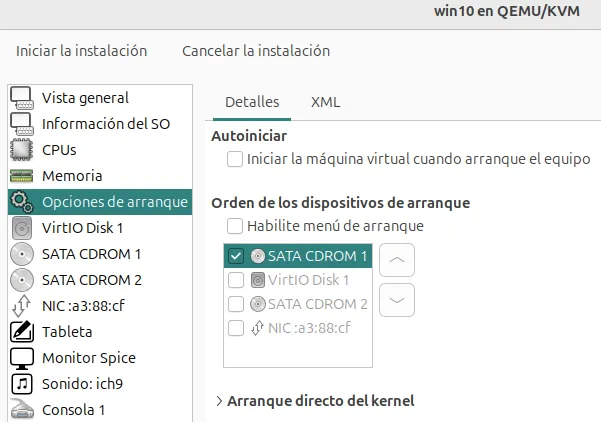Image resolution: width=601 pixels, height=422 pixels.
Task: Select VirtIO Disk 1 in the sidebar
Action: coord(100,228)
